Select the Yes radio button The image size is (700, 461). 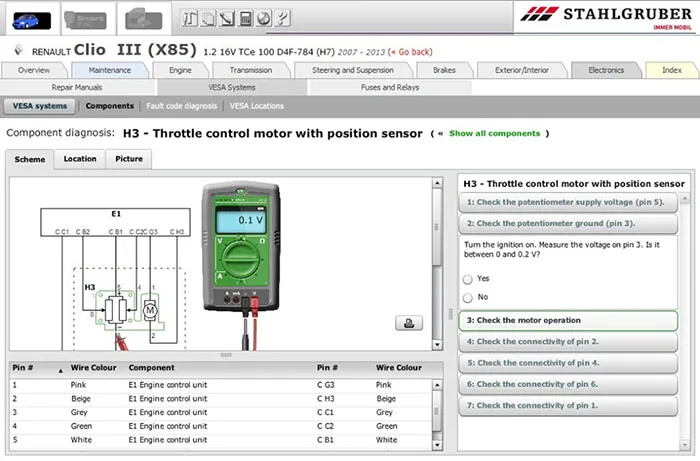click(467, 279)
